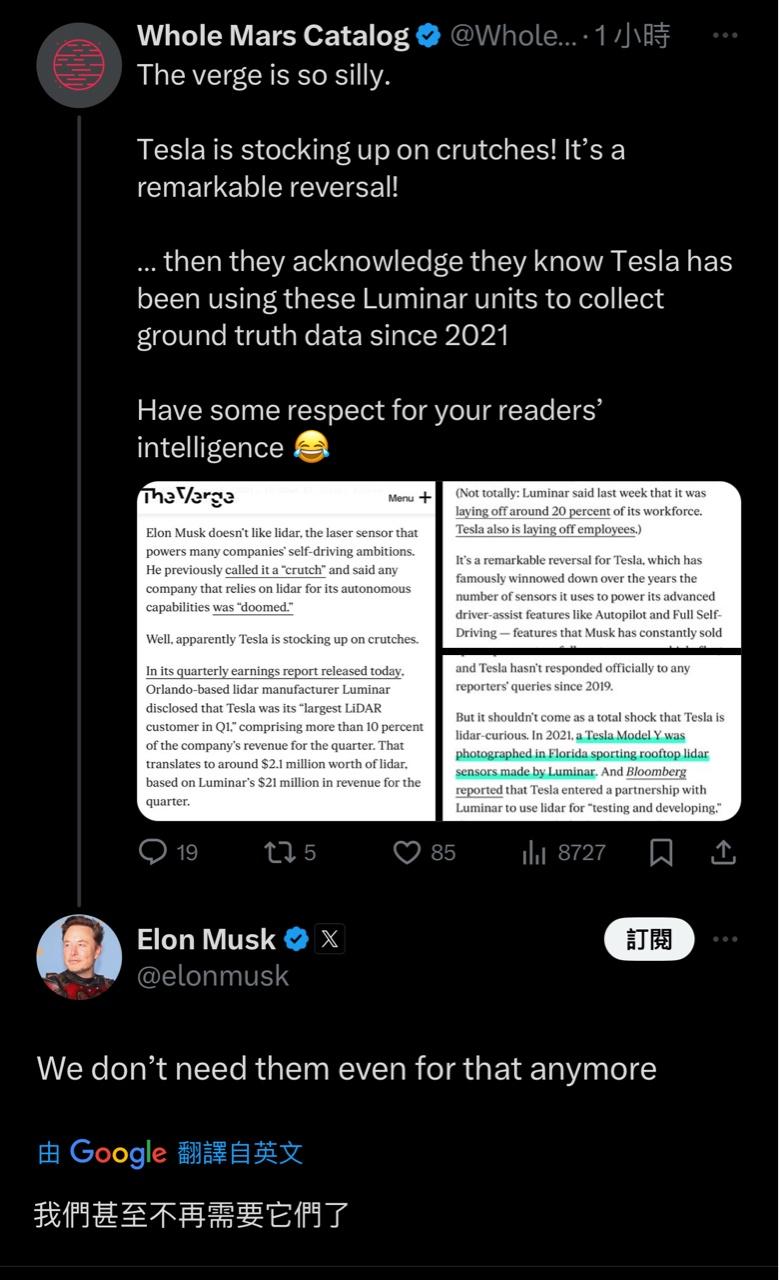Tap the @elonmusk handle
This screenshot has width=779, height=1280.
(x=212, y=976)
